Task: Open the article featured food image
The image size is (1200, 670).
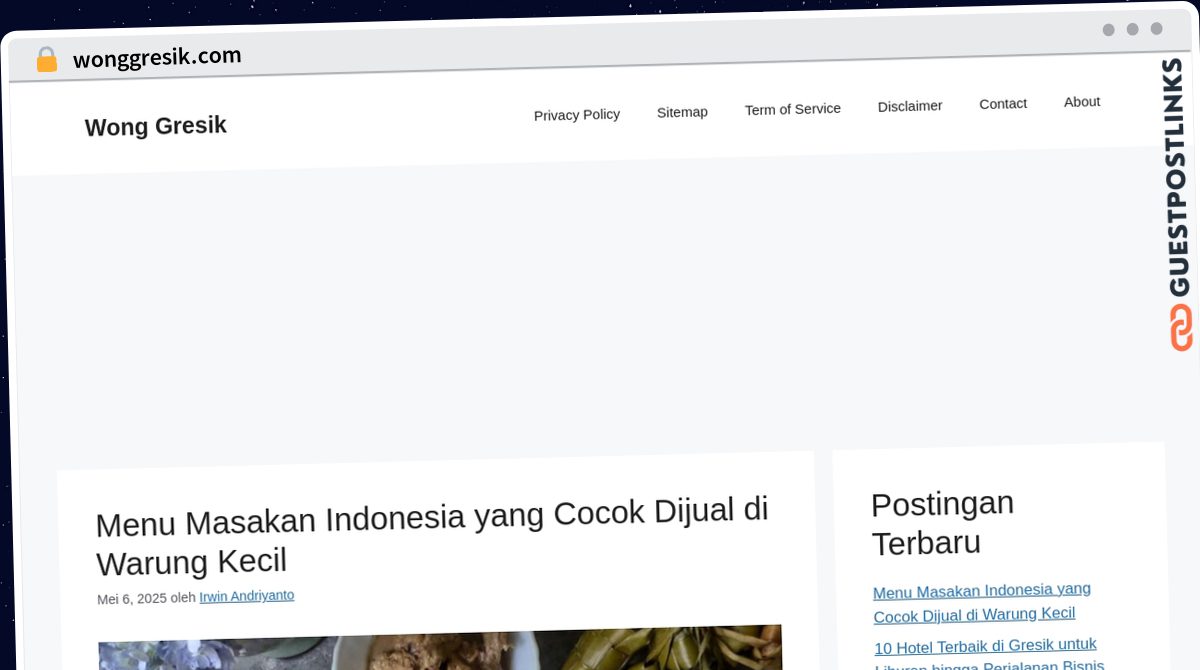Action: 440,648
